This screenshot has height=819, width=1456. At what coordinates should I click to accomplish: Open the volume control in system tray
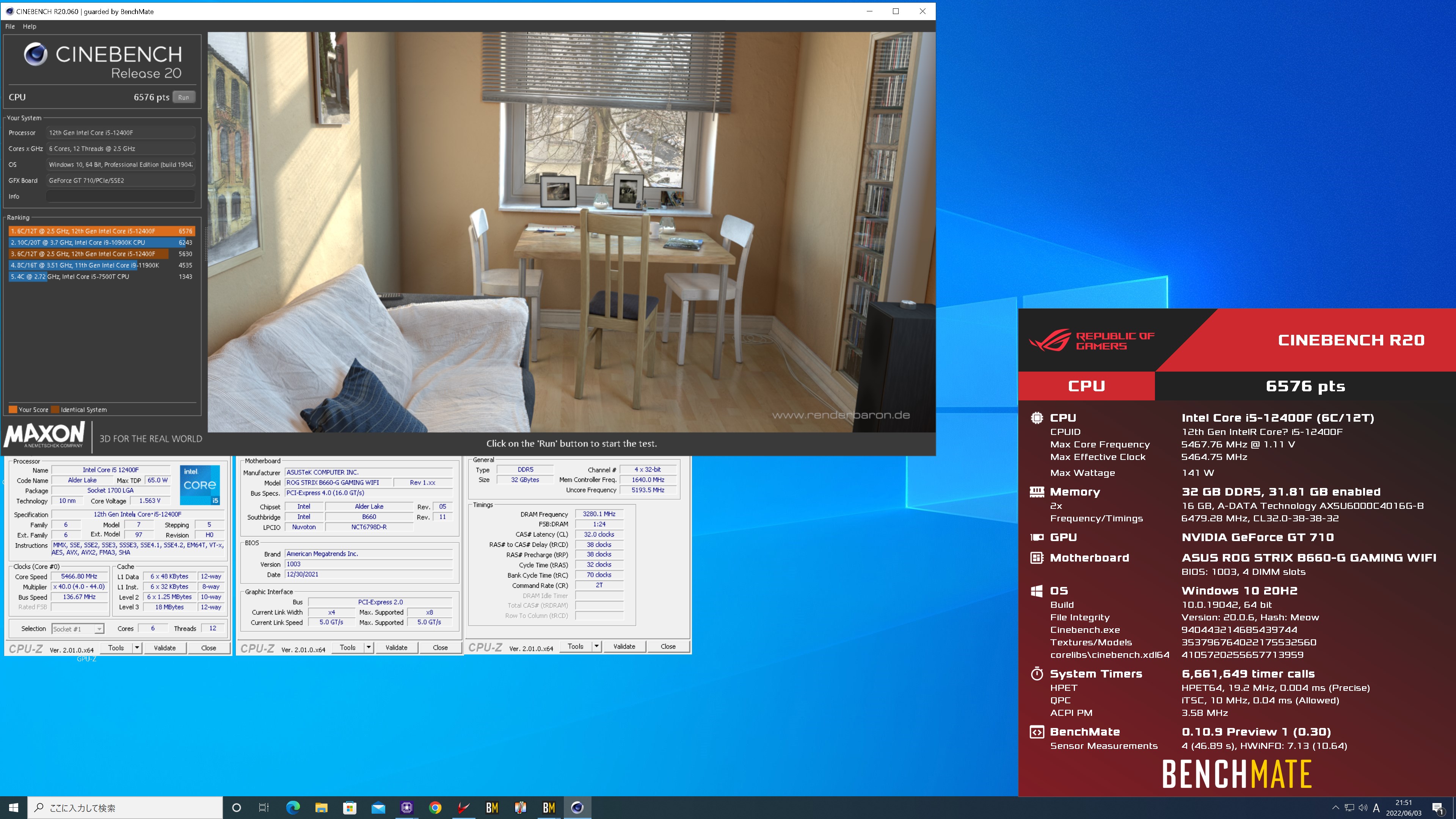(1363, 808)
